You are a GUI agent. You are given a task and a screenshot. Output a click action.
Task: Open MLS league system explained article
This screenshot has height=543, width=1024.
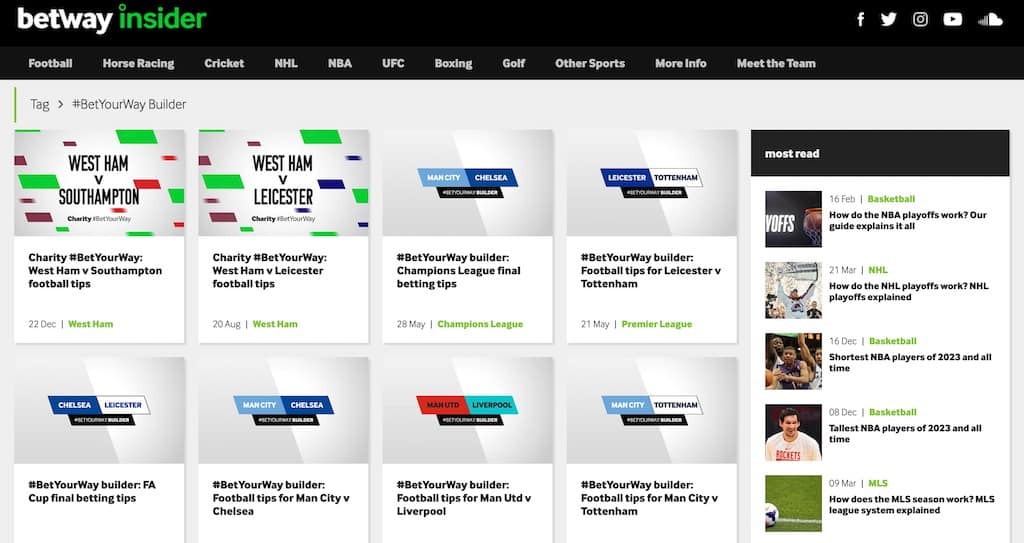[912, 504]
